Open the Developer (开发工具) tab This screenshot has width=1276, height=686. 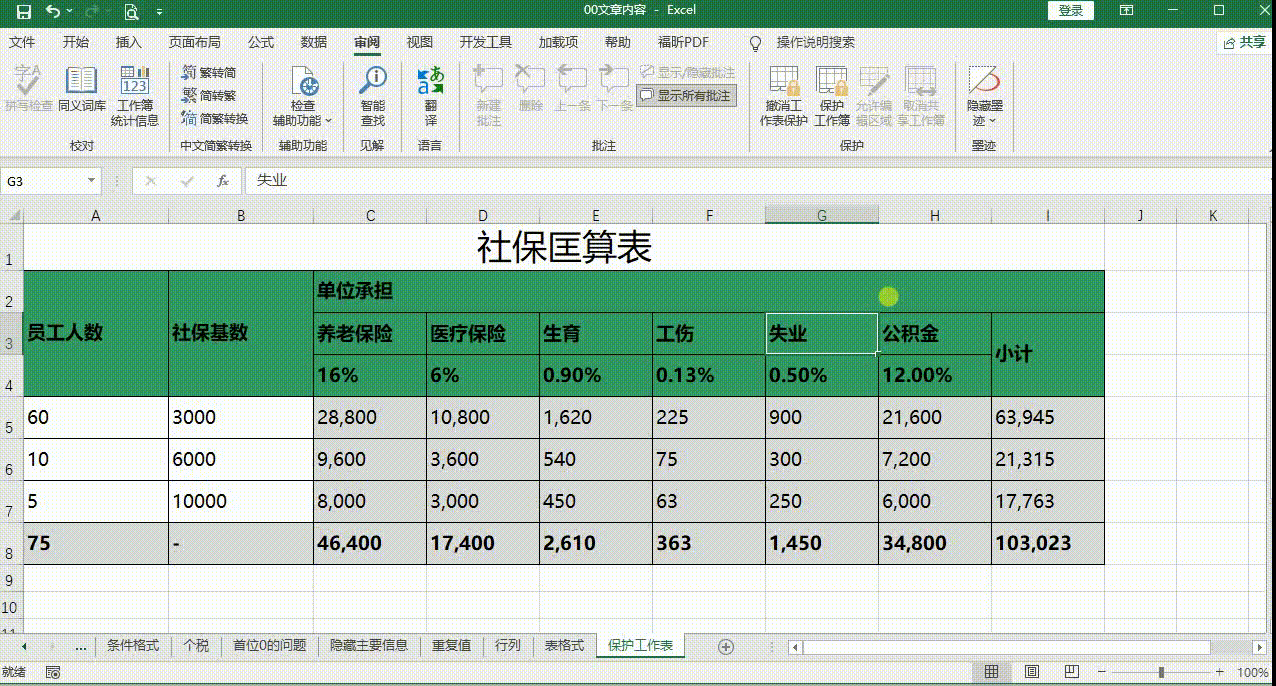click(486, 43)
